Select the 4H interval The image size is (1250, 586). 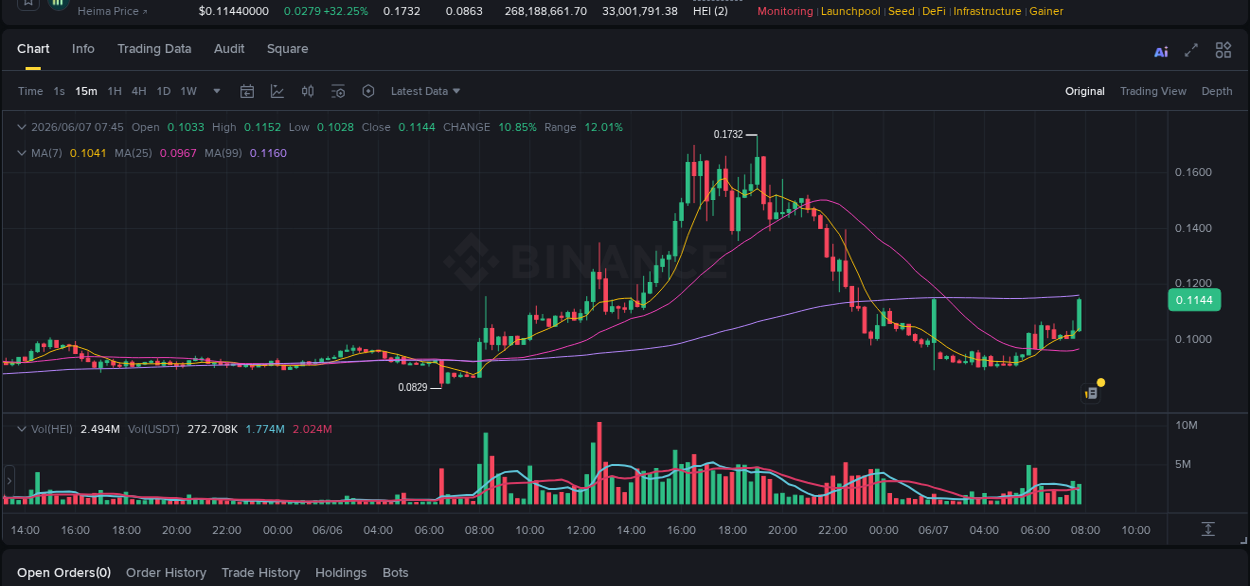tap(139, 91)
